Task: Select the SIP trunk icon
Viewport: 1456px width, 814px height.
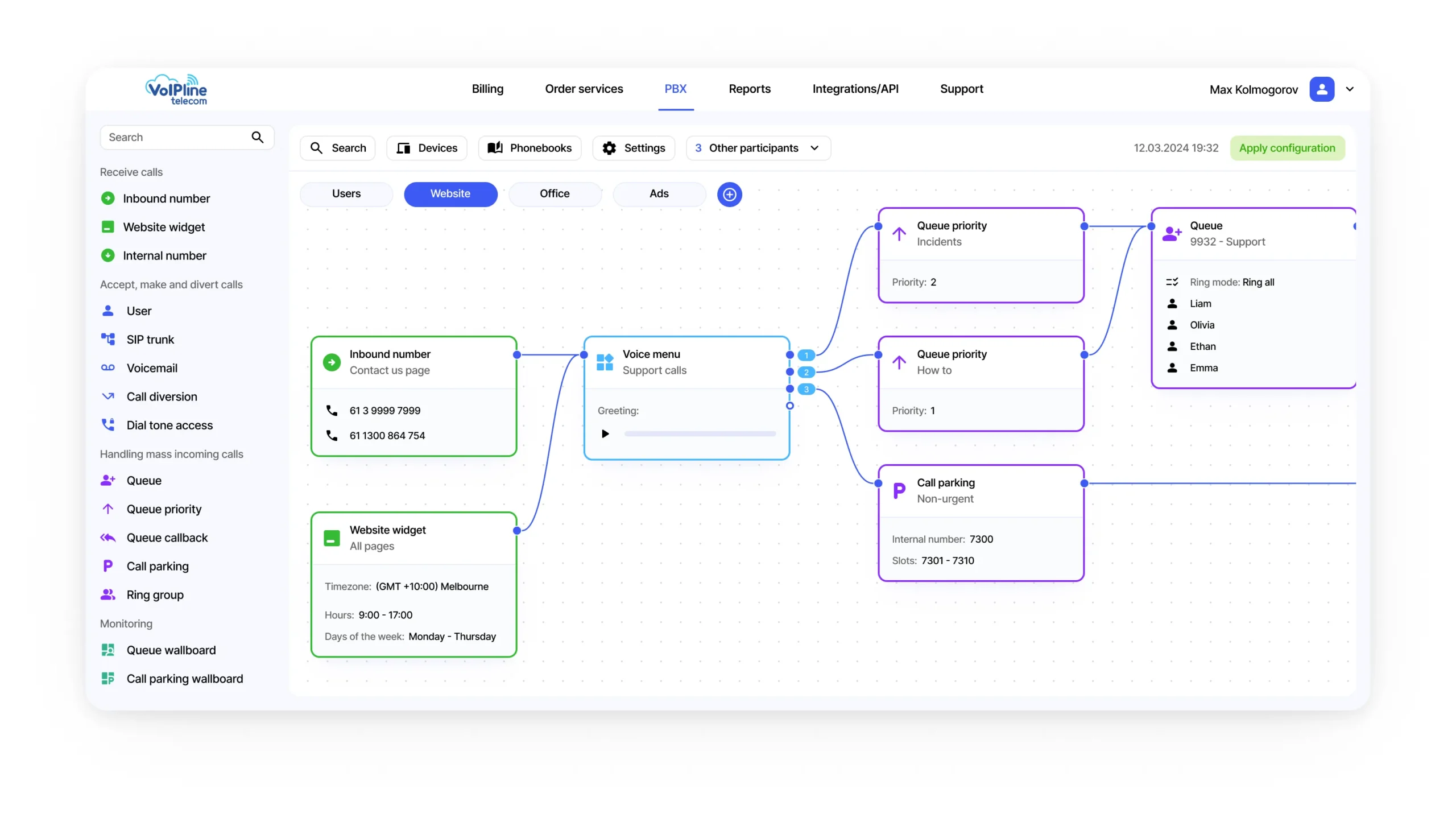Action: click(107, 339)
